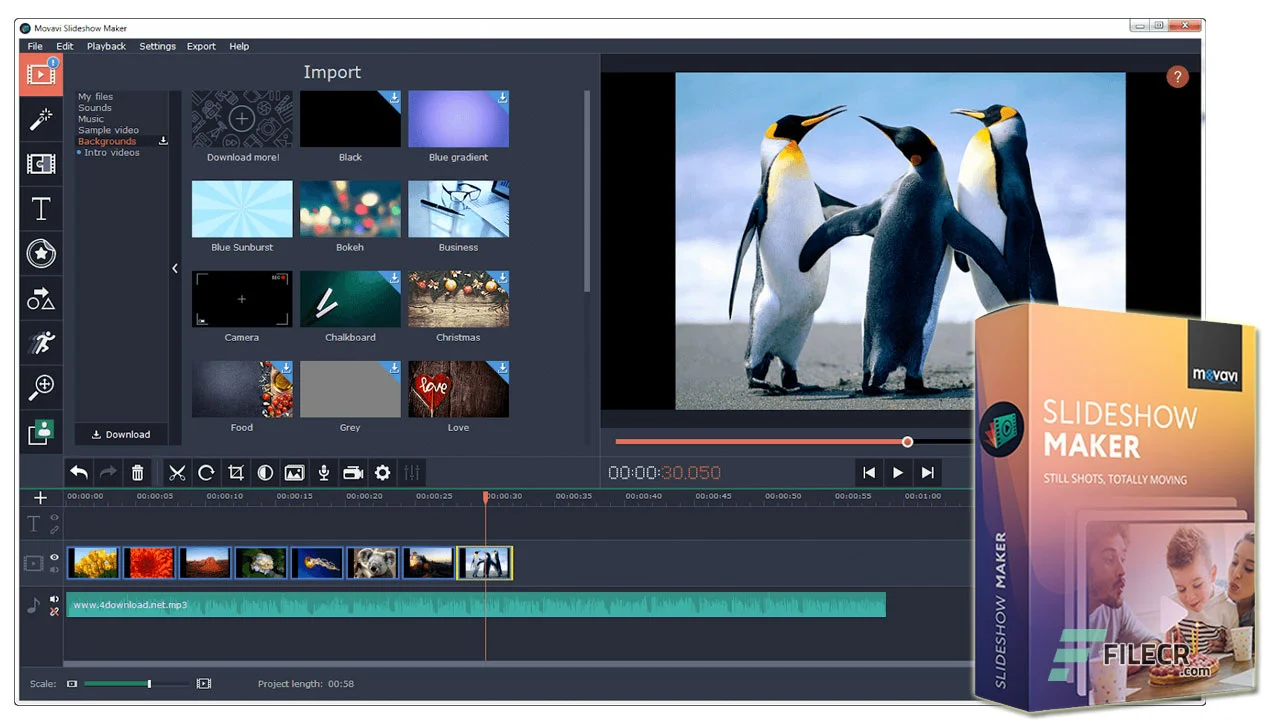Click the Download more! tile
The image size is (1280, 720).
(242, 119)
